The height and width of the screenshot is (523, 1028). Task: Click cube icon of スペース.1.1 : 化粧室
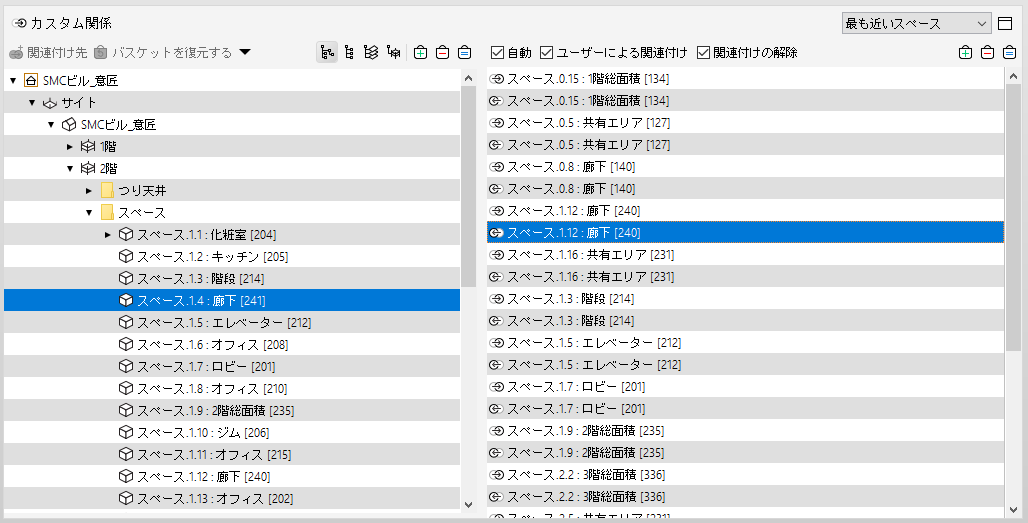click(126, 235)
